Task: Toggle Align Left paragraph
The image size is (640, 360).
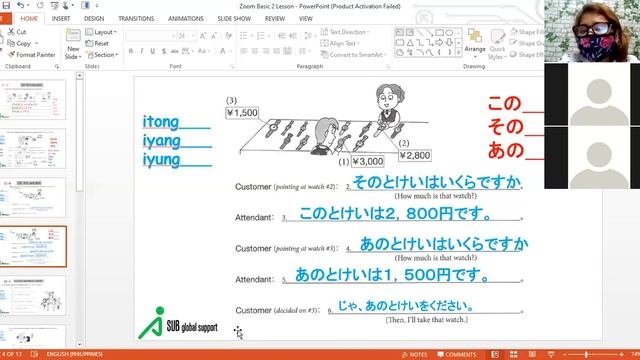Action: (244, 51)
